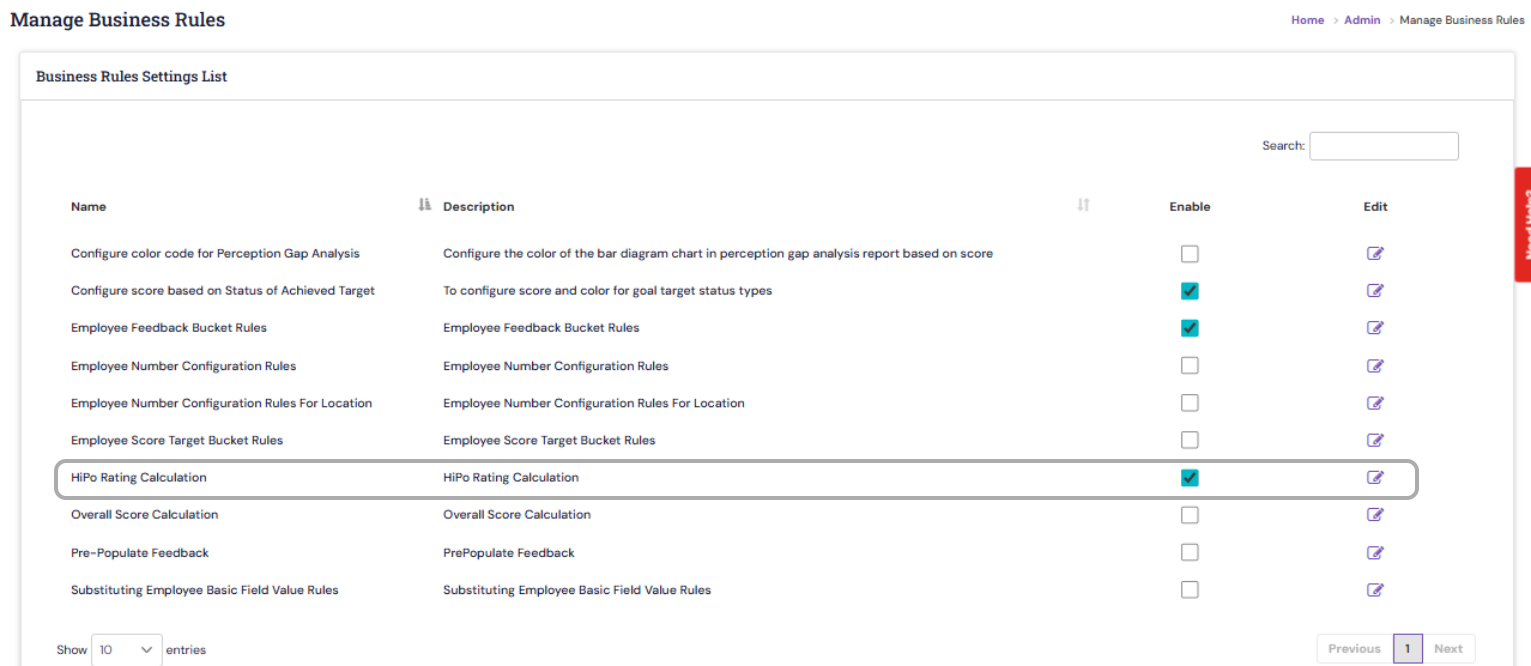Screen dimensions: 1531x666
Task: Click PrePopulate Feedback description cell
Action: tap(509, 552)
